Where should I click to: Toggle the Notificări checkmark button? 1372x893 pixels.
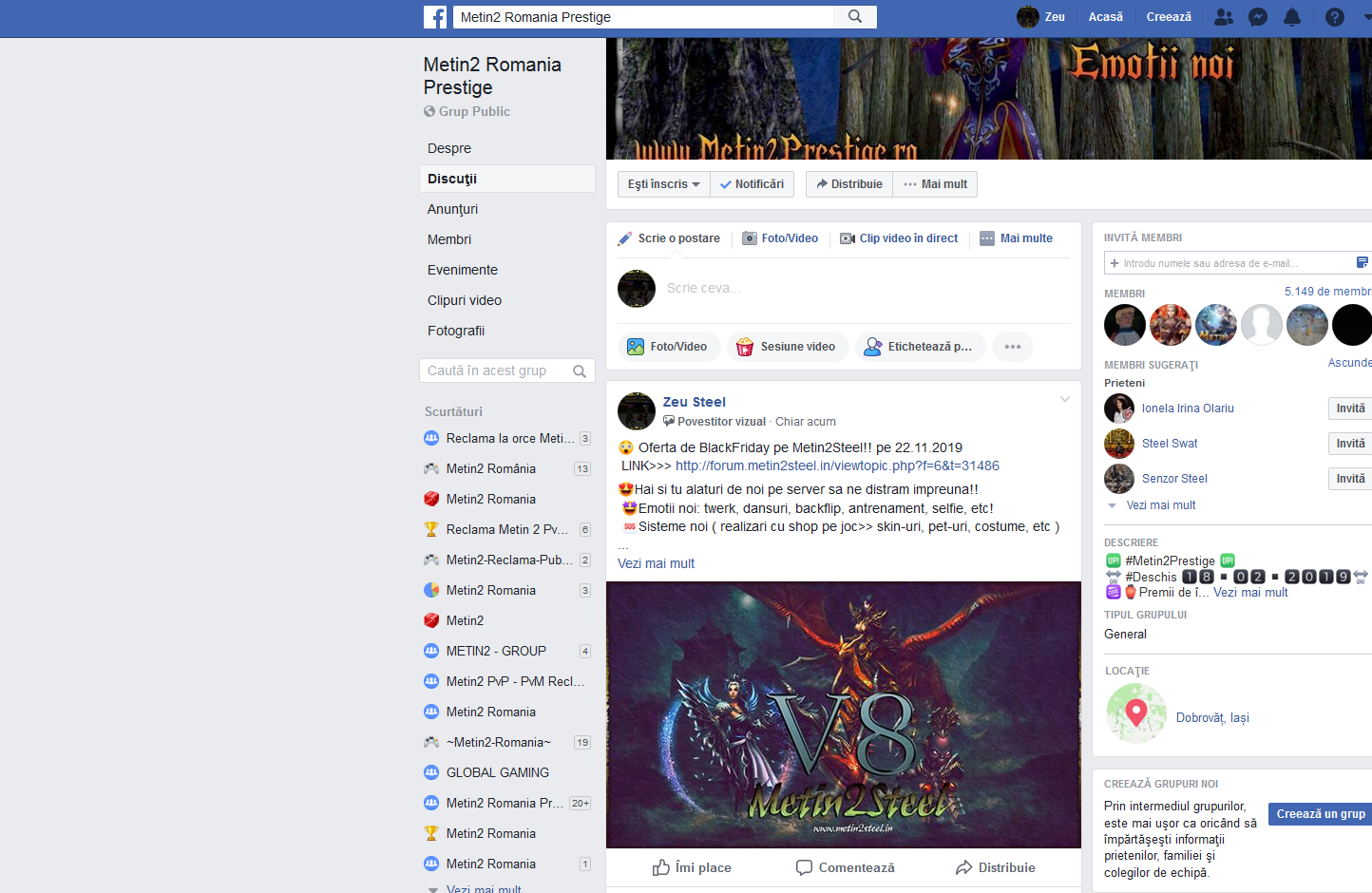pos(753,184)
